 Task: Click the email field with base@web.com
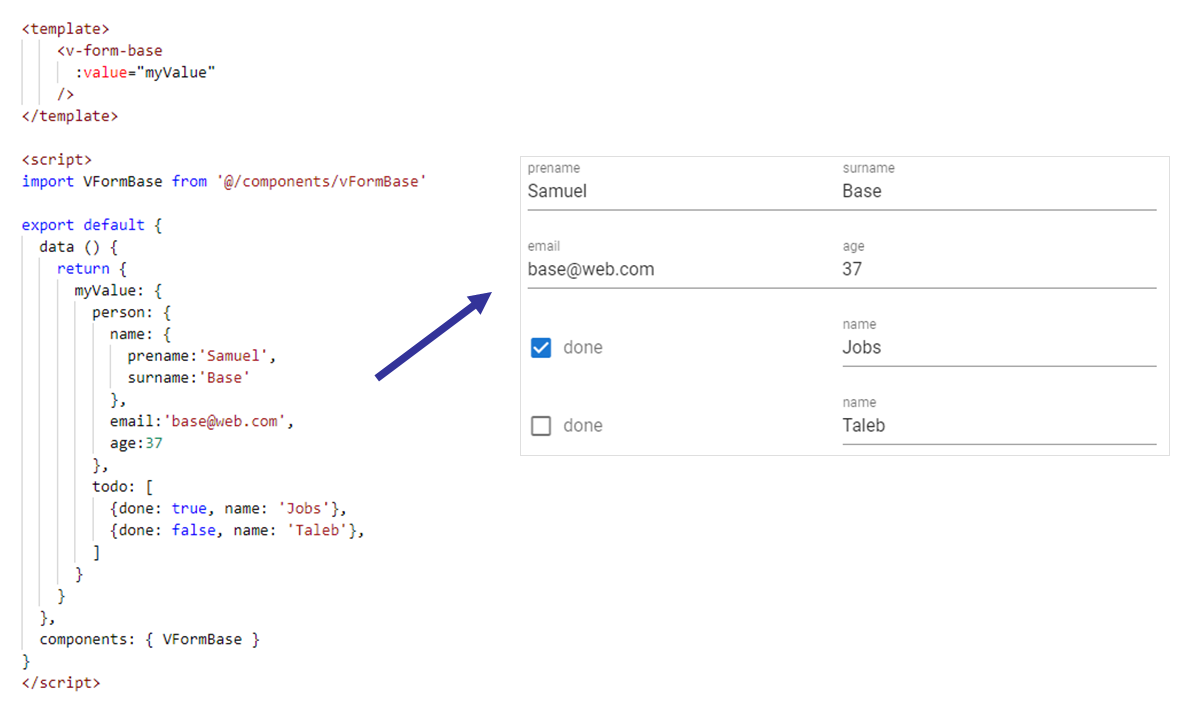coord(685,269)
